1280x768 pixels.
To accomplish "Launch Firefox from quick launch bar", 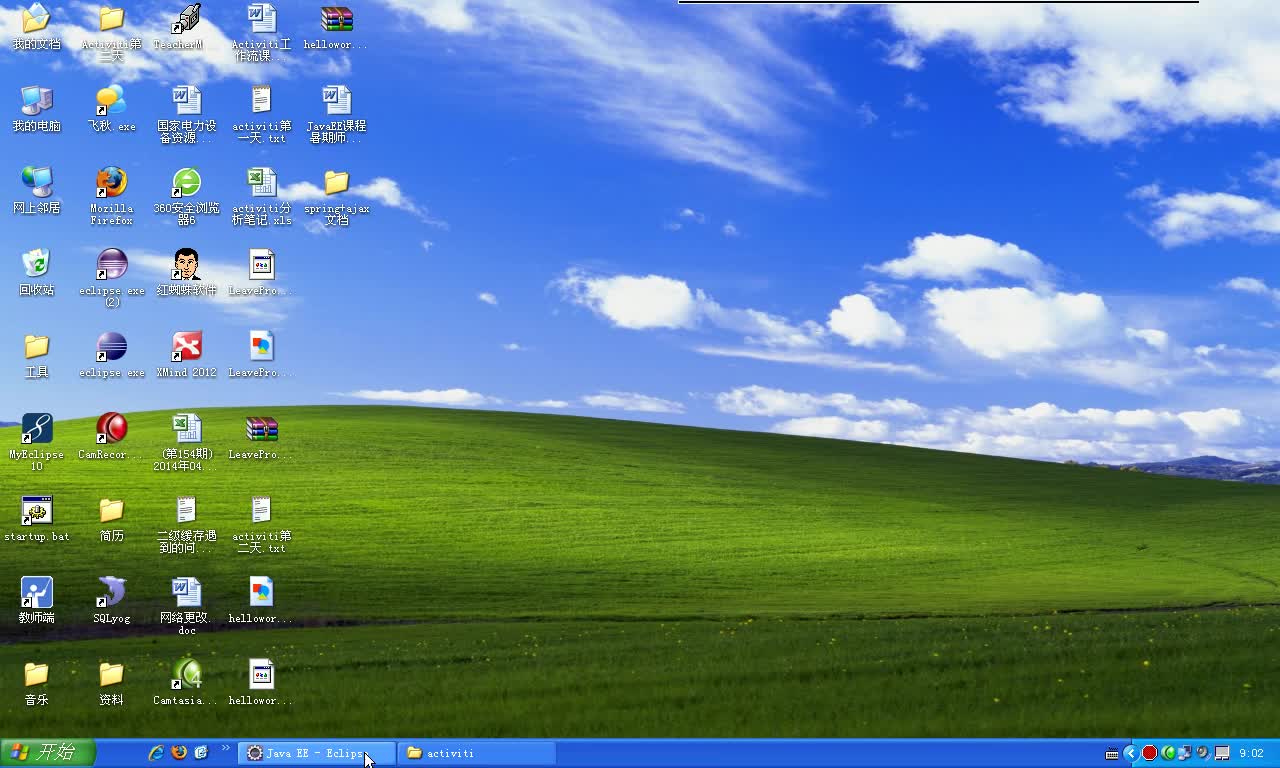I will [x=179, y=753].
